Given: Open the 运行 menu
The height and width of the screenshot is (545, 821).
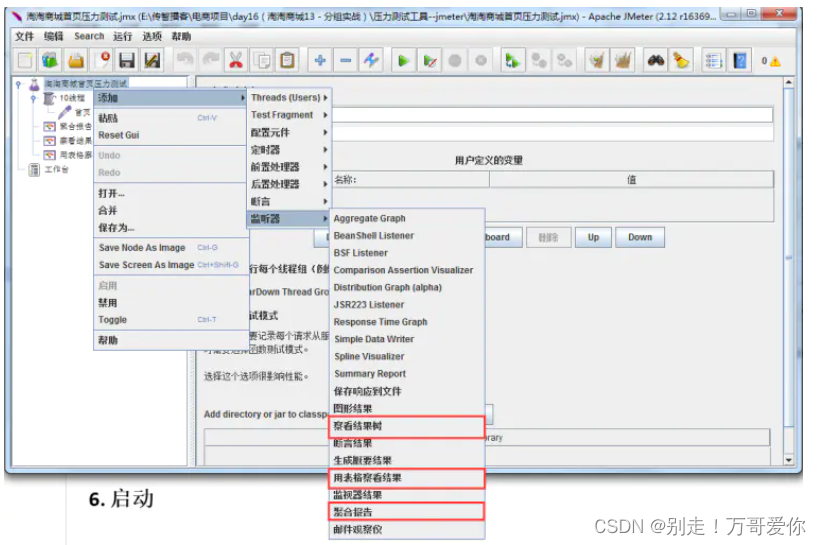Looking at the screenshot, I should pos(123,36).
